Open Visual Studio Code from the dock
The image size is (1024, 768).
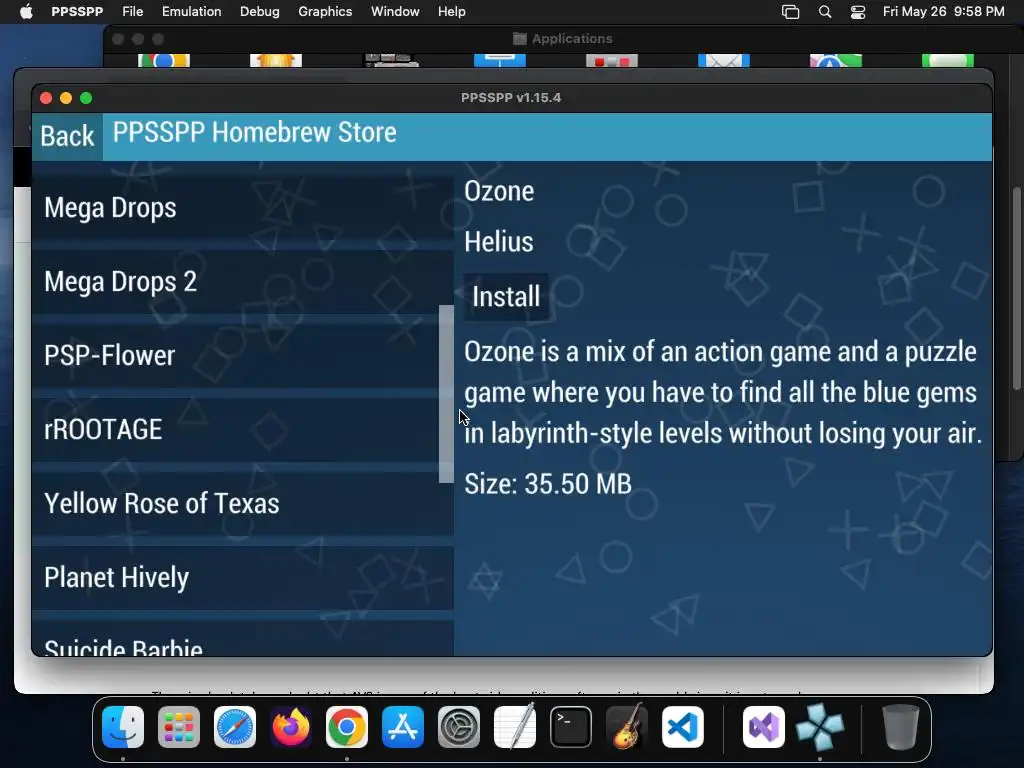pos(682,727)
